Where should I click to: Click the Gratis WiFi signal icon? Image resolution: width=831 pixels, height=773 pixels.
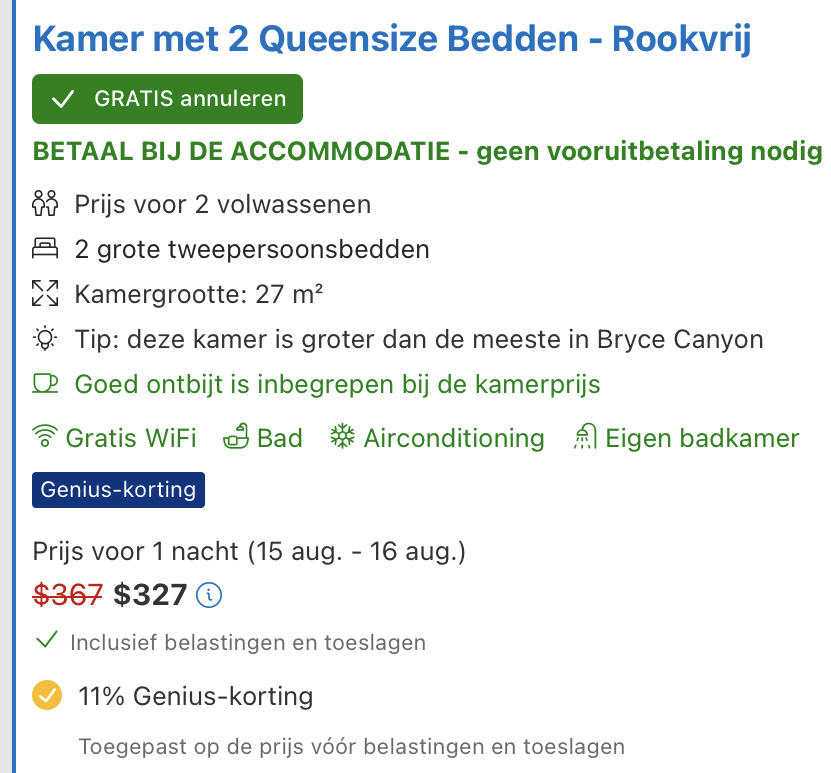46,438
